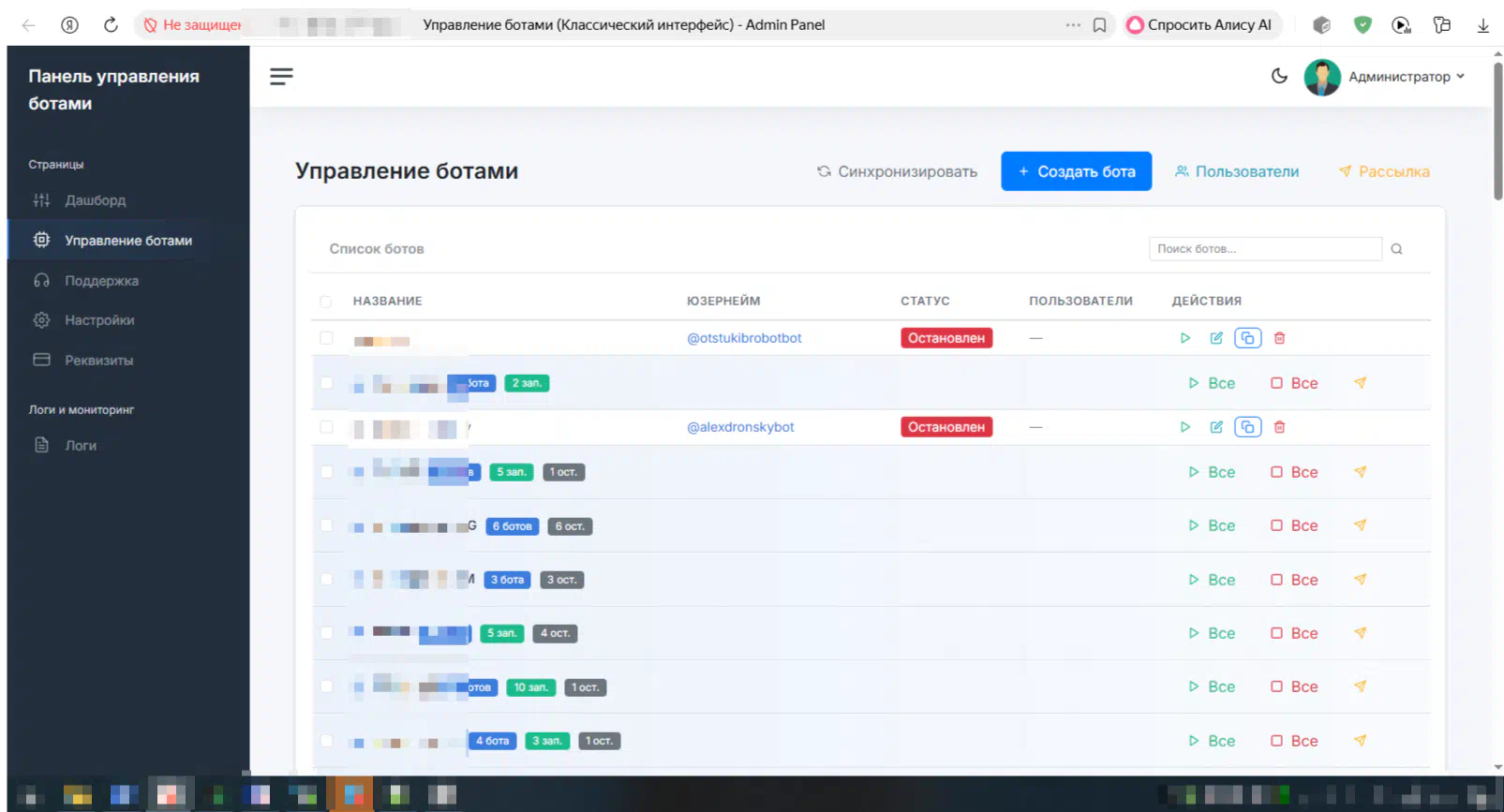Collapse sidebar with hamburger icon

tap(281, 77)
